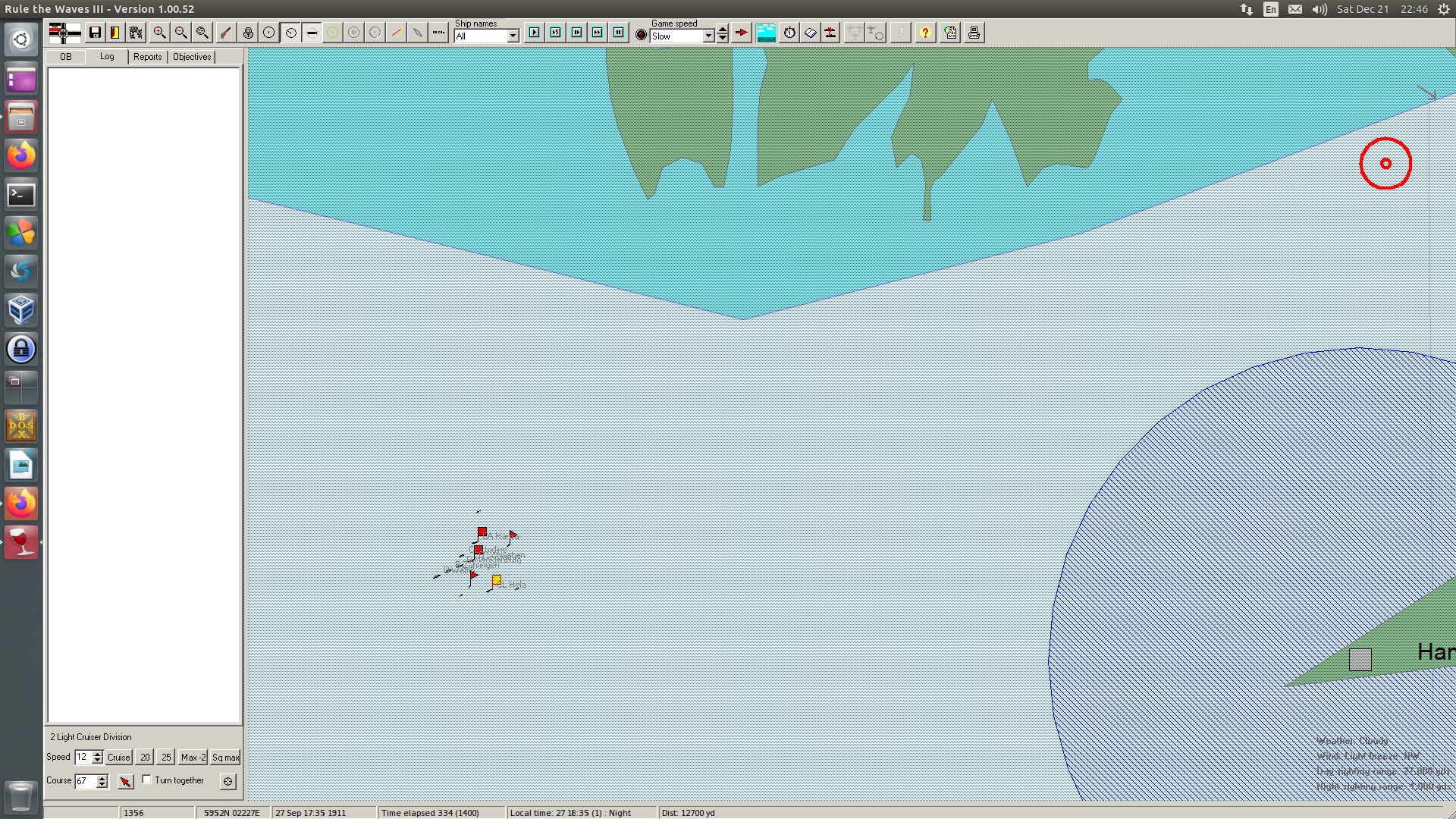Open DOSBox from the dock
This screenshot has width=1456, height=819.
pyautogui.click(x=21, y=426)
